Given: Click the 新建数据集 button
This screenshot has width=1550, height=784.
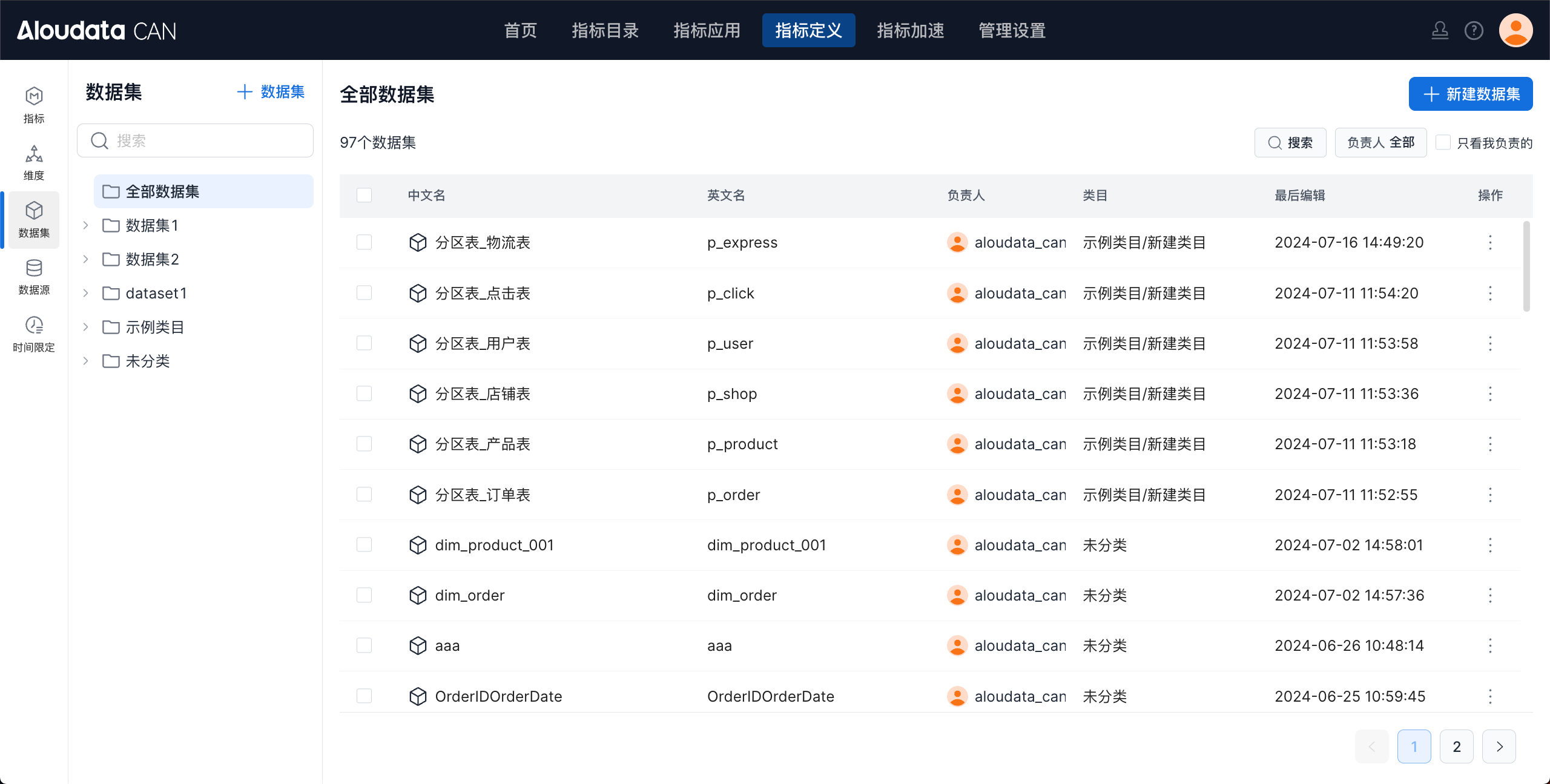Looking at the screenshot, I should click(x=1470, y=94).
